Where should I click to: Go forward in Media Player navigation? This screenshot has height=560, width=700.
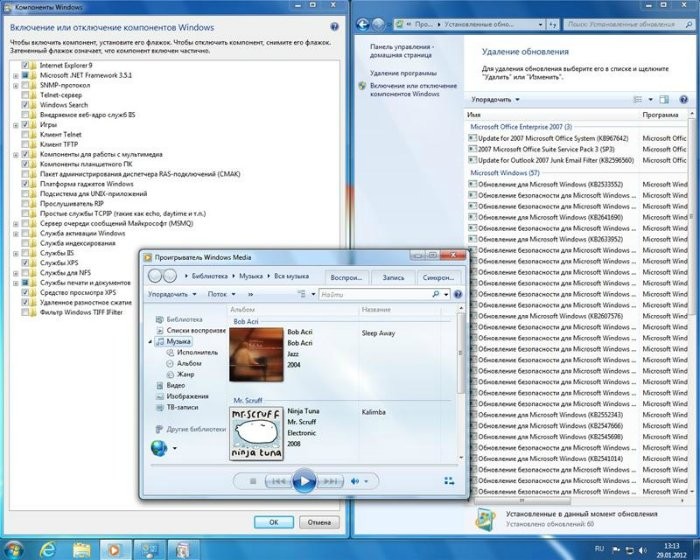(x=170, y=276)
